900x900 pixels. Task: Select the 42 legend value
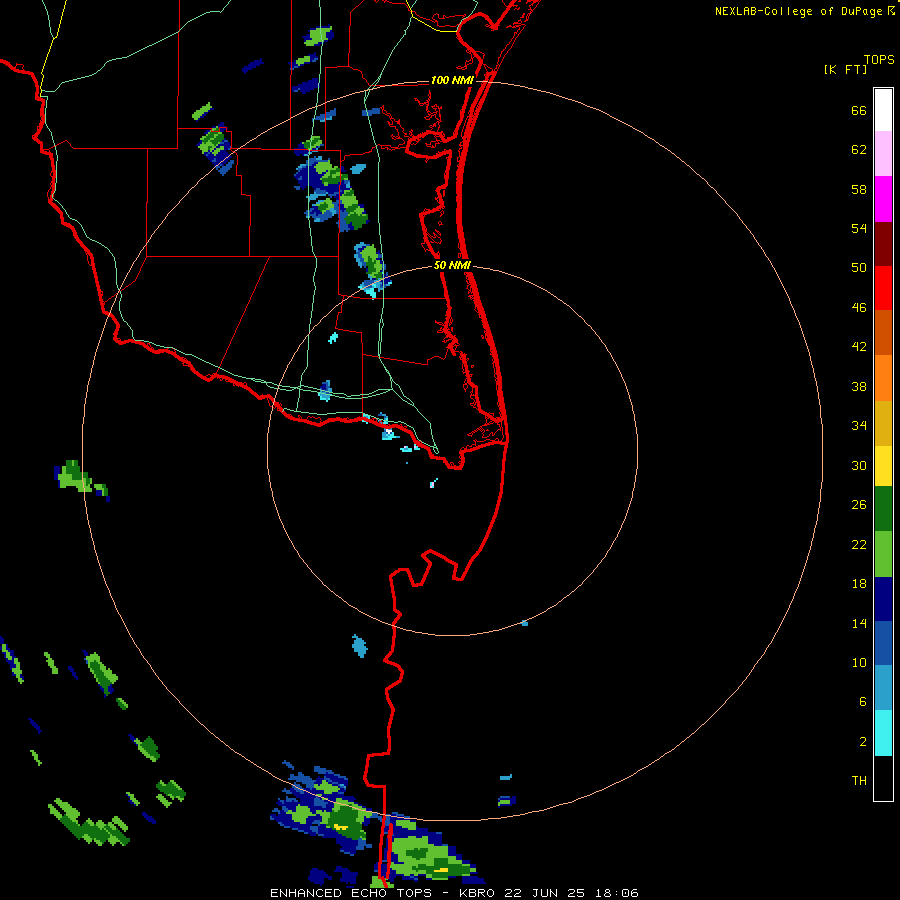pyautogui.click(x=859, y=347)
